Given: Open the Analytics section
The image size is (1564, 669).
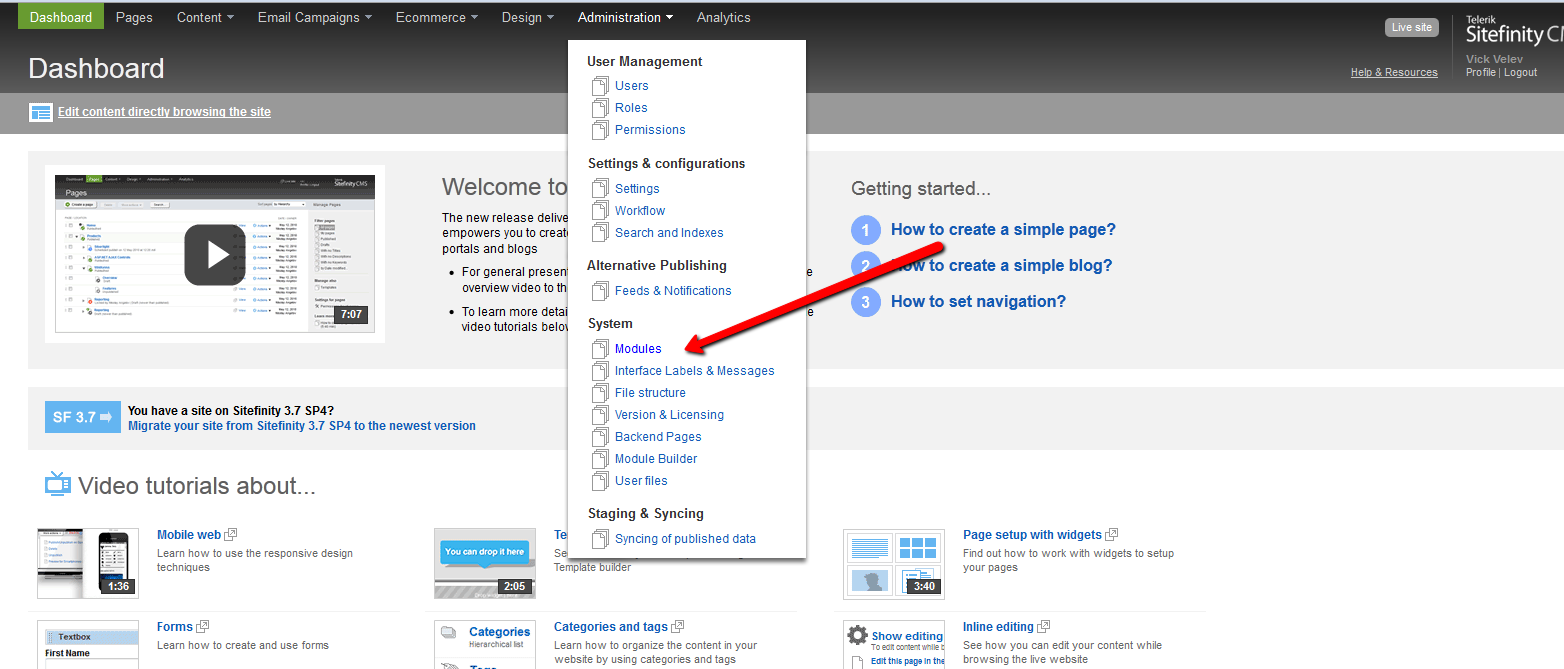Looking at the screenshot, I should (x=724, y=17).
